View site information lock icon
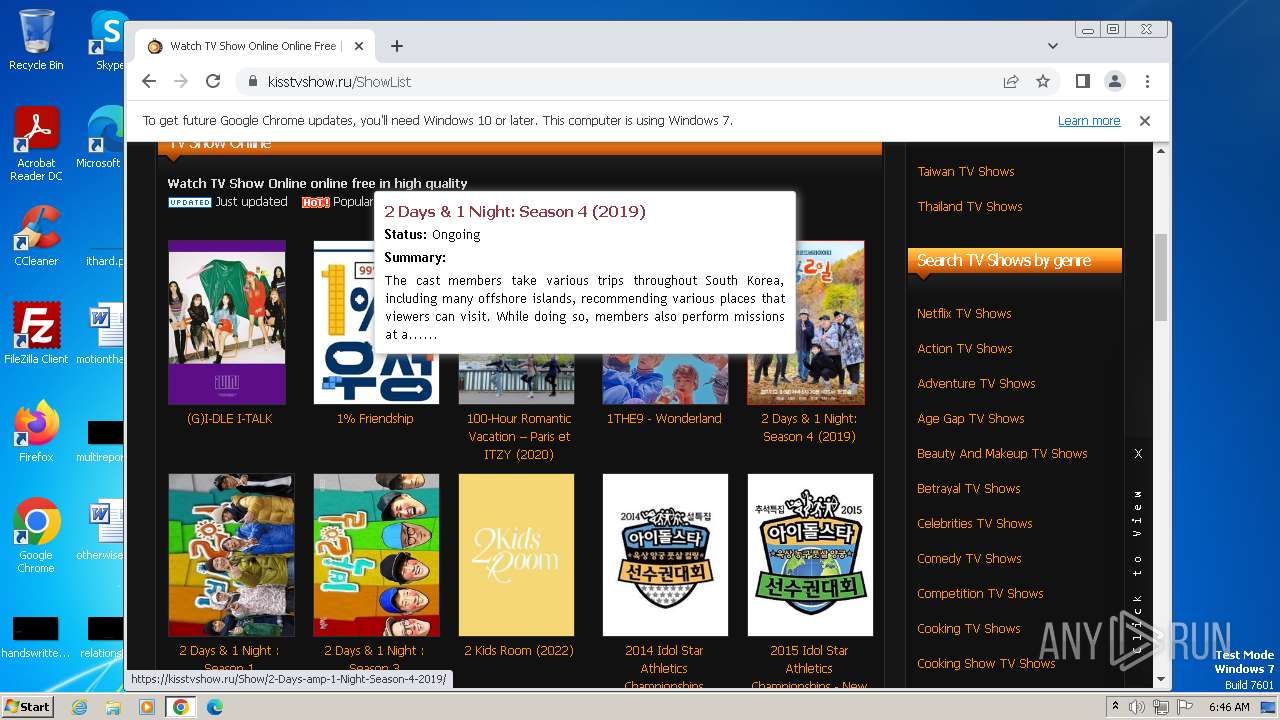Viewport: 1280px width, 720px height. click(252, 82)
